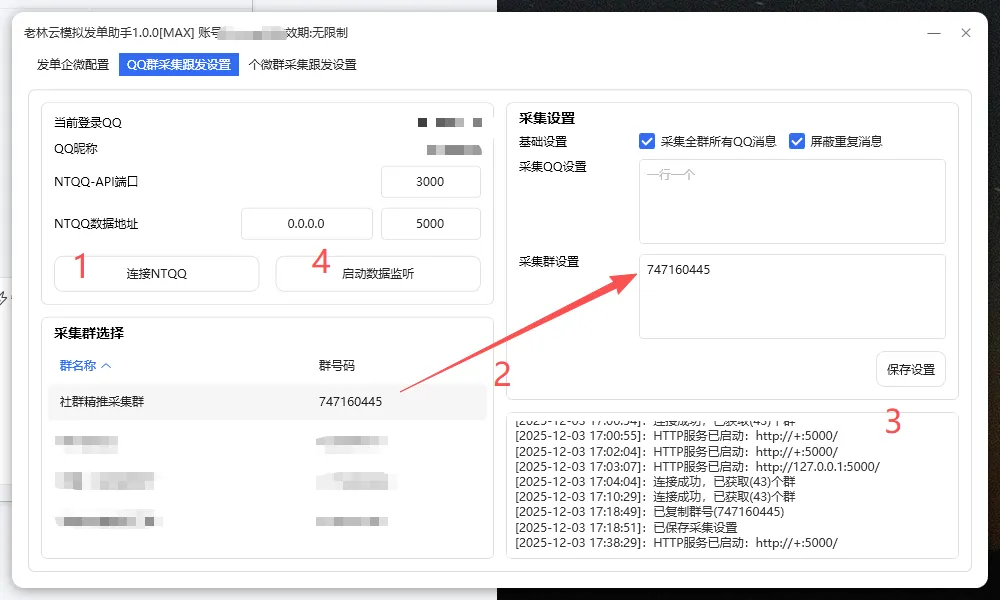Disable the 屏蔽重复消息 checkbox

point(796,141)
